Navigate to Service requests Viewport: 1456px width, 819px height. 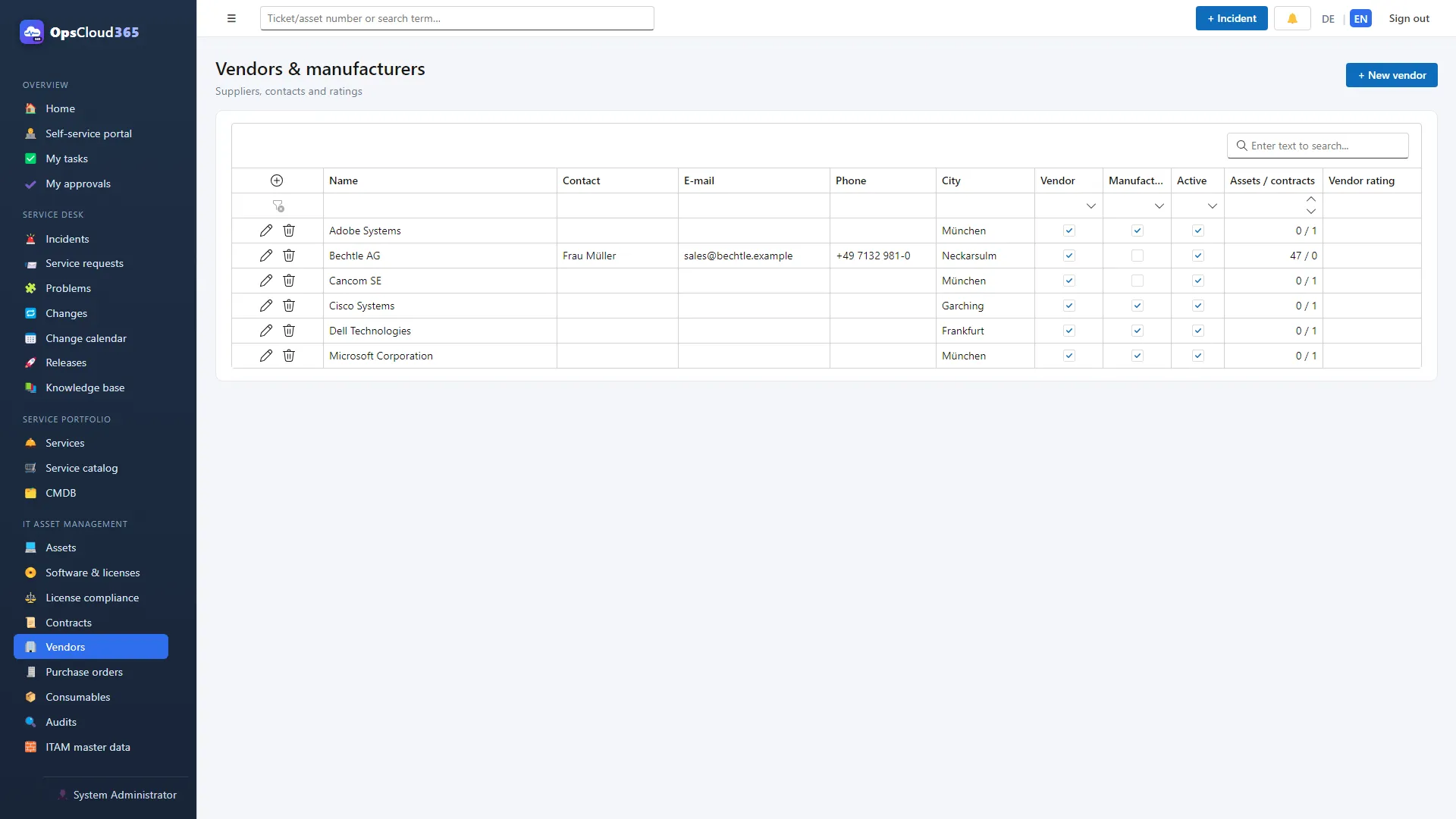(x=84, y=263)
